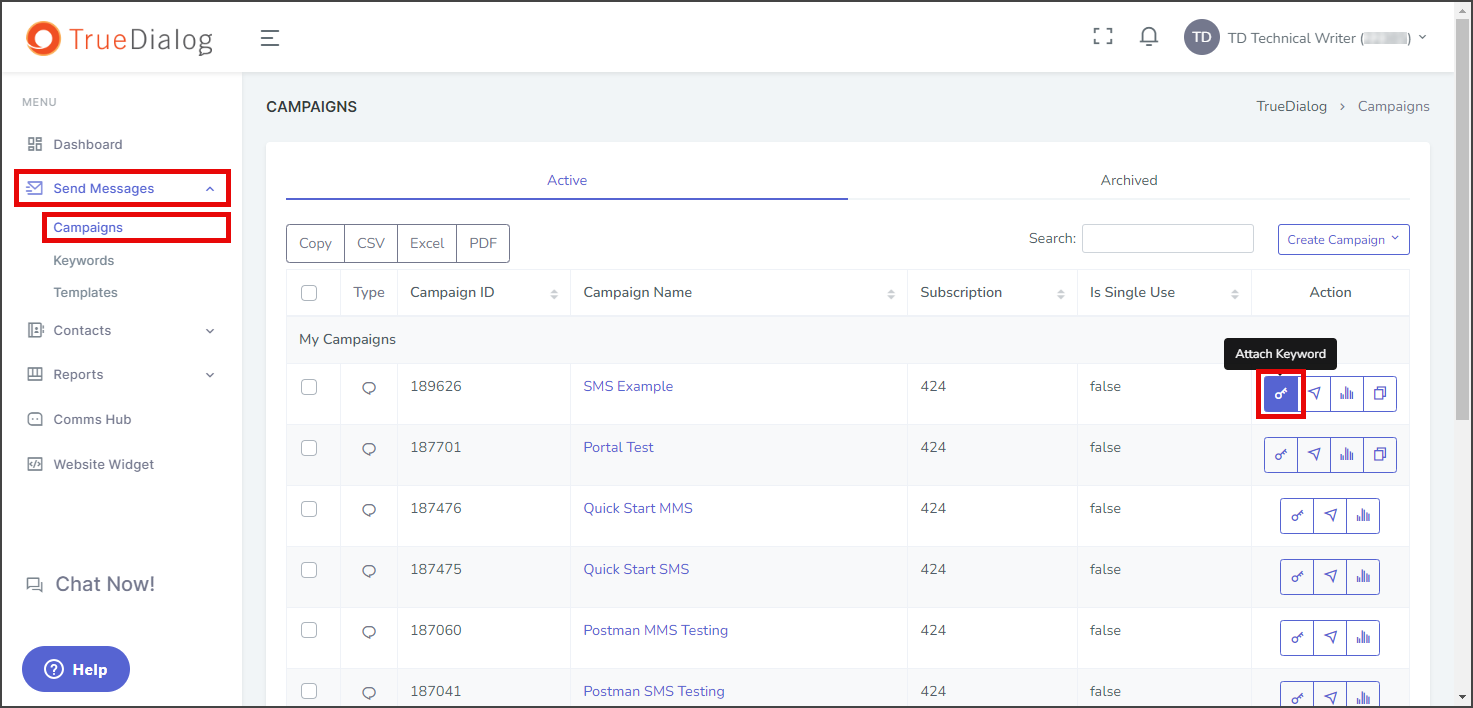
Task: Go to Dashboard in the sidebar
Action: tap(88, 144)
